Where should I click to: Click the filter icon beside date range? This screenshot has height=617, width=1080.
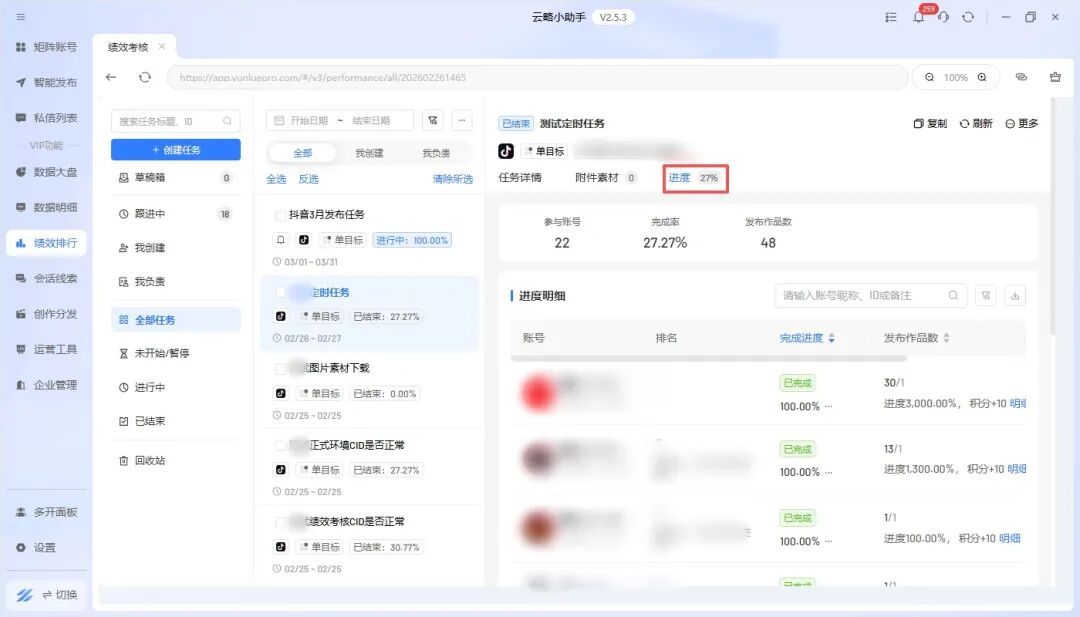coord(433,120)
